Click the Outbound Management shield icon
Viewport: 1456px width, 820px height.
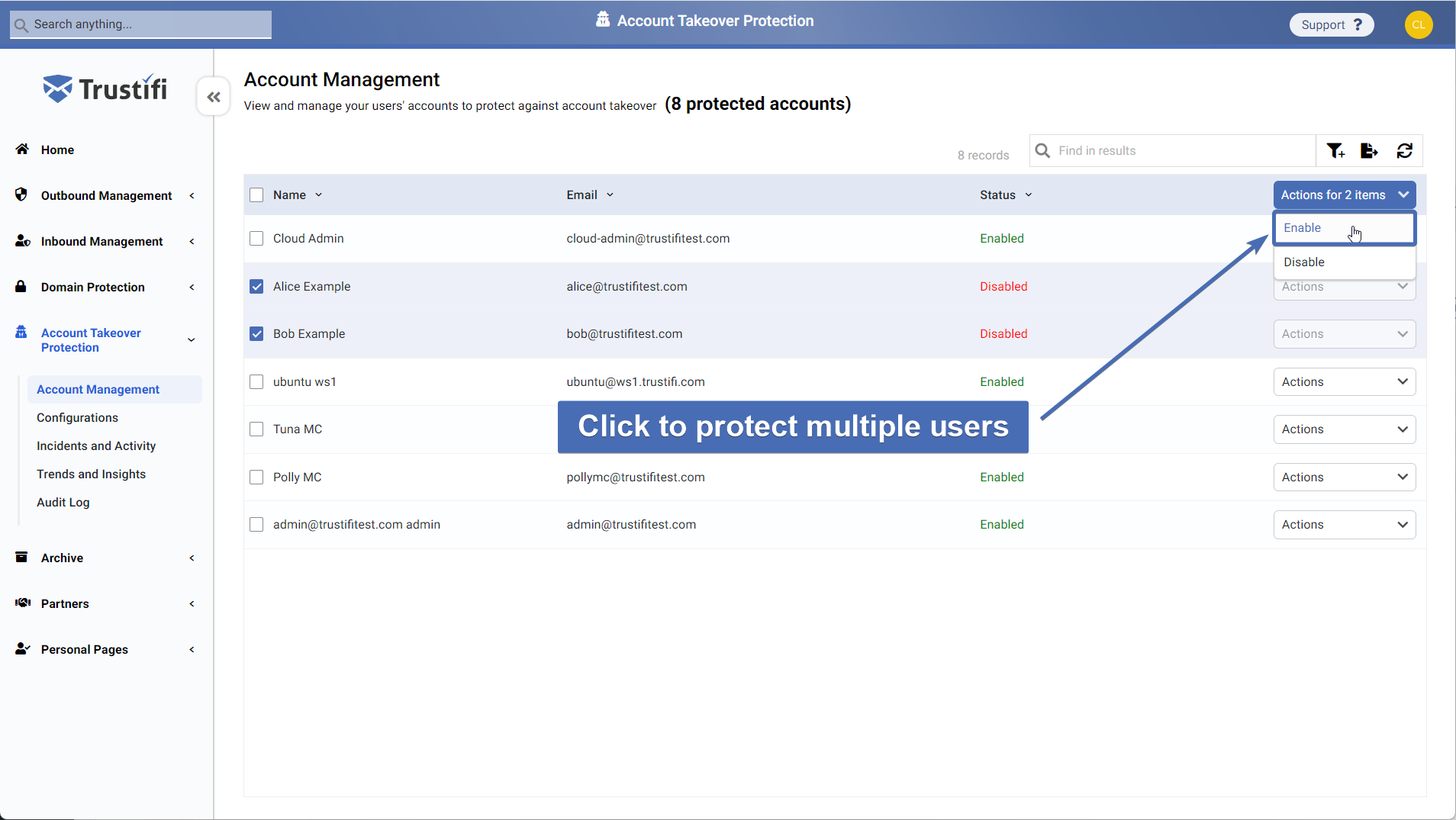coord(21,195)
